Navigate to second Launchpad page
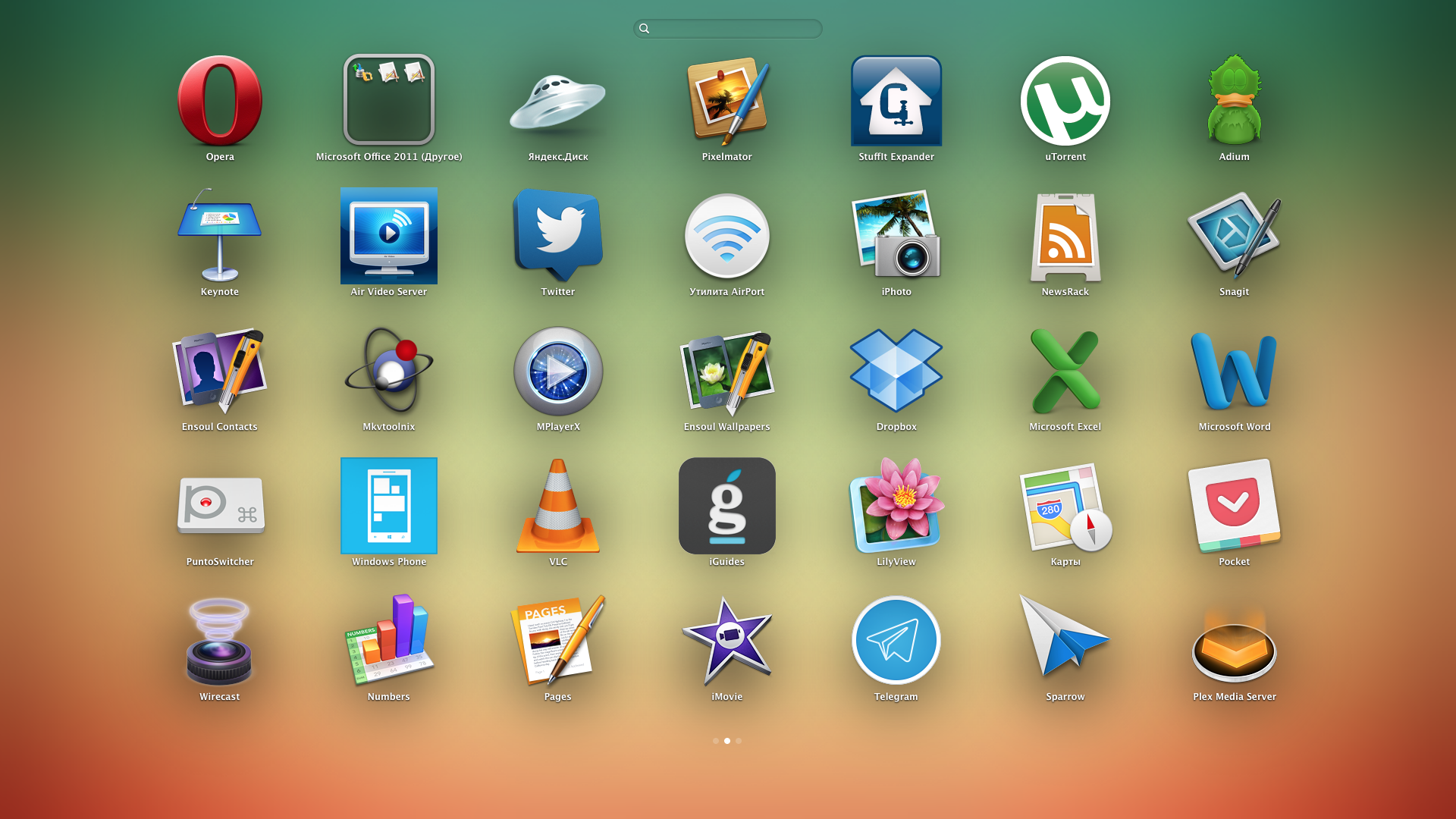Screen dimensions: 1456x819 pos(727,740)
